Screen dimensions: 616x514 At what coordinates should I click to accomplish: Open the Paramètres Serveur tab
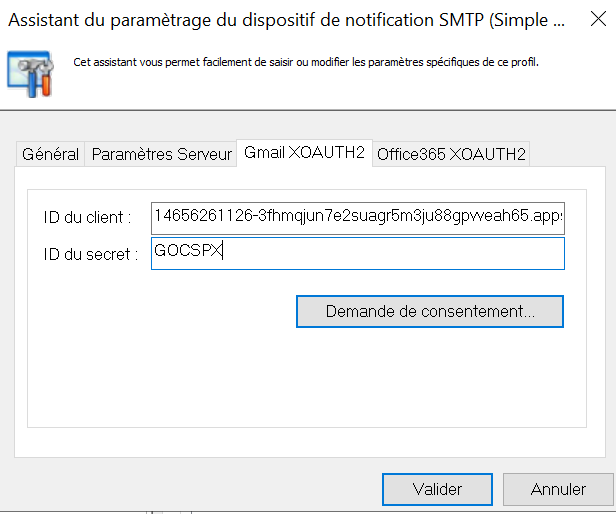pos(161,154)
